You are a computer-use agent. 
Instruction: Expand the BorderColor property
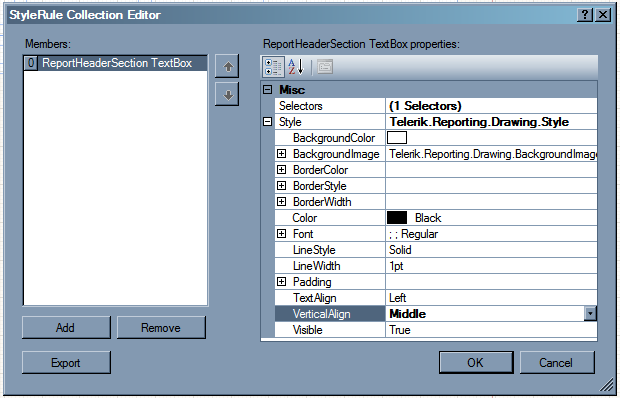[281, 170]
